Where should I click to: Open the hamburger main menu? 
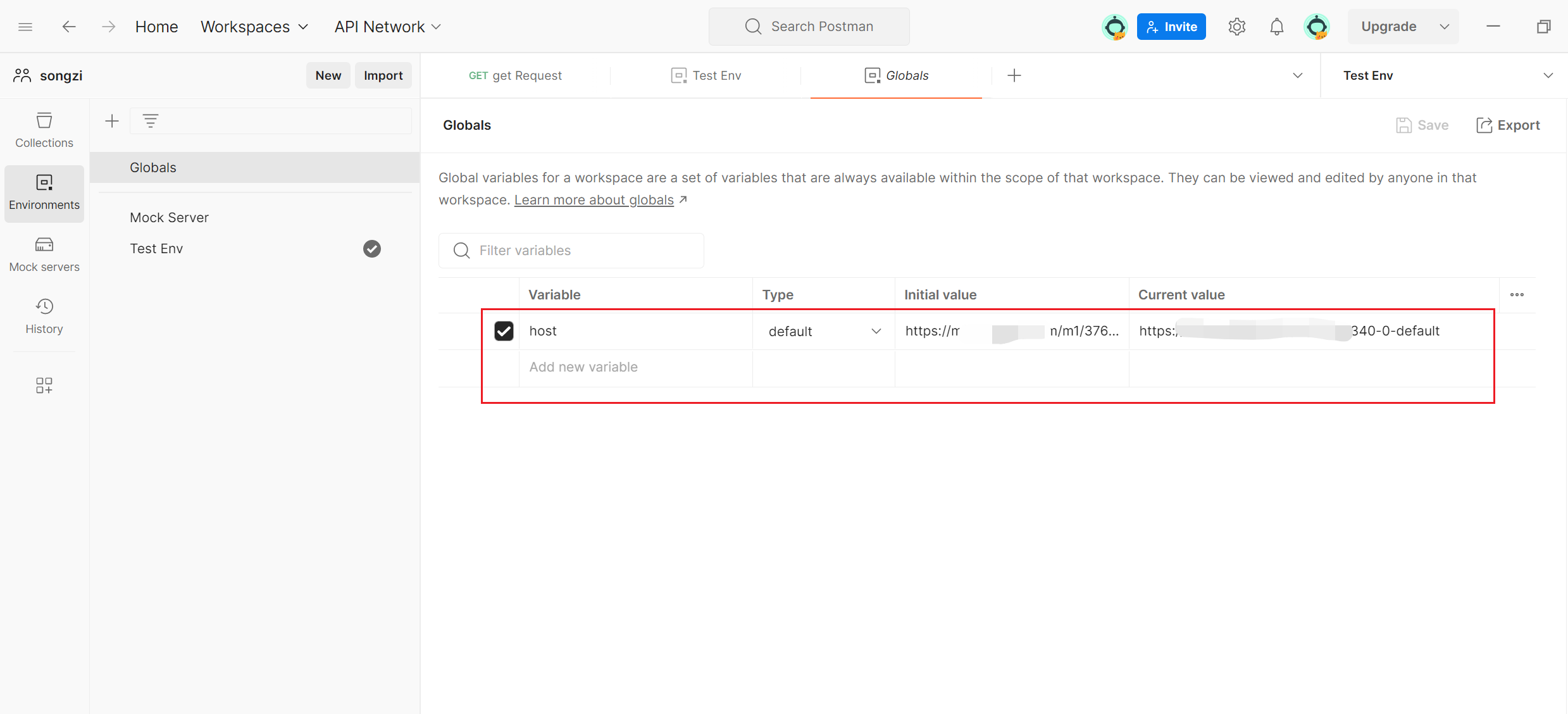[25, 27]
